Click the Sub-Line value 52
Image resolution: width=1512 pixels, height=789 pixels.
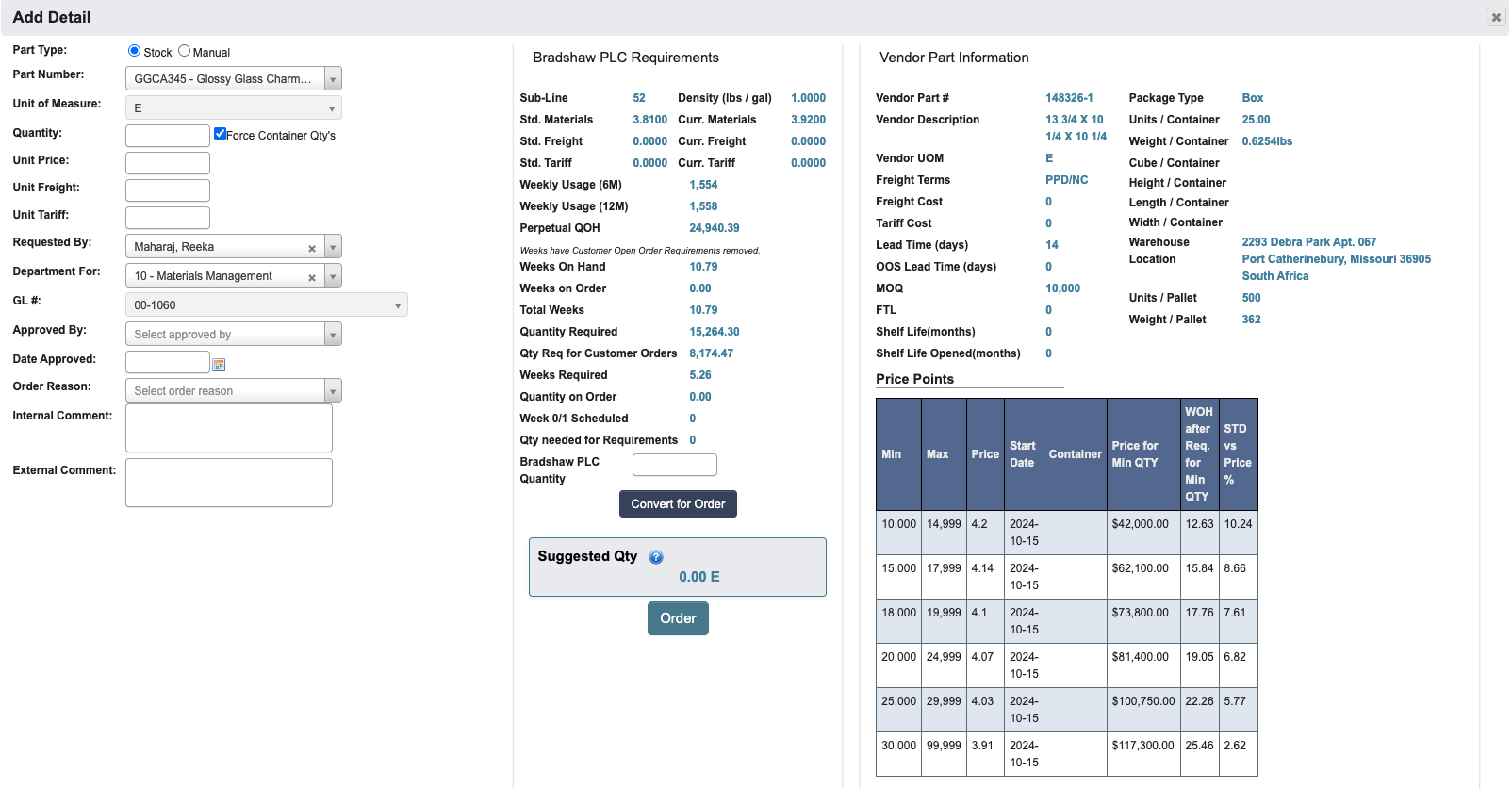639,98
